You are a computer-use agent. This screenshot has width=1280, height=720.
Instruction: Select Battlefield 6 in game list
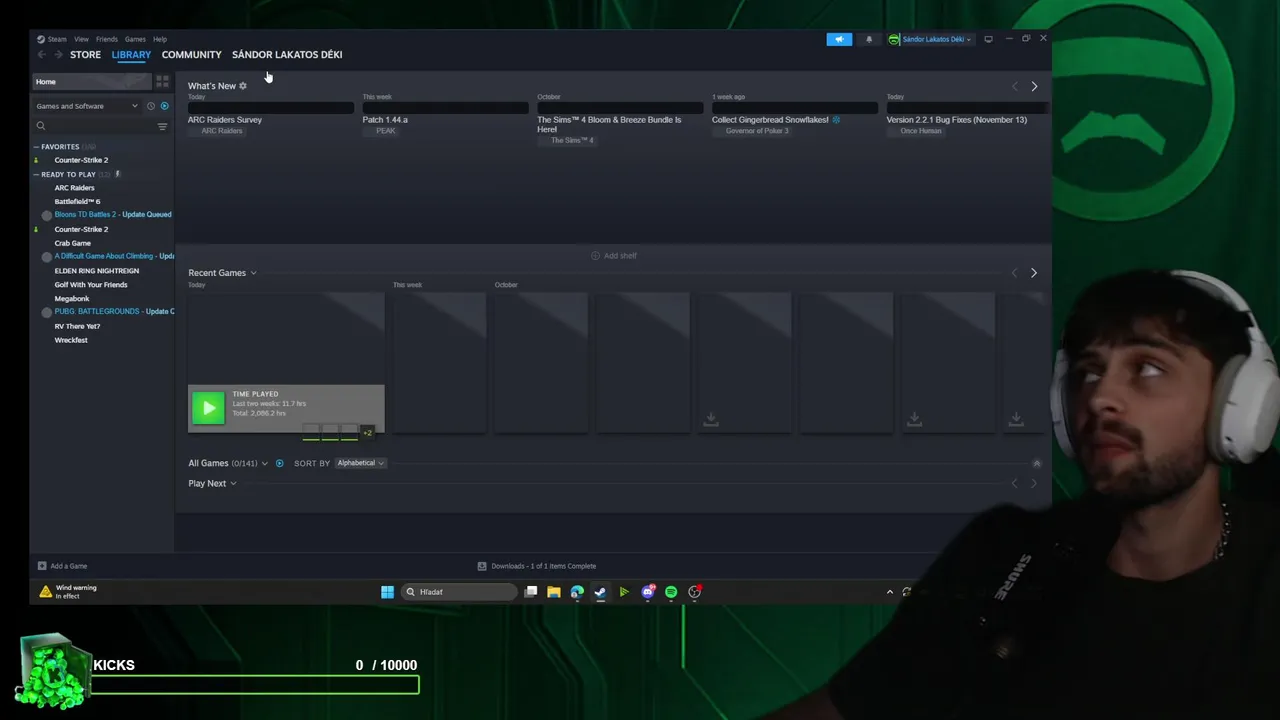point(77,202)
